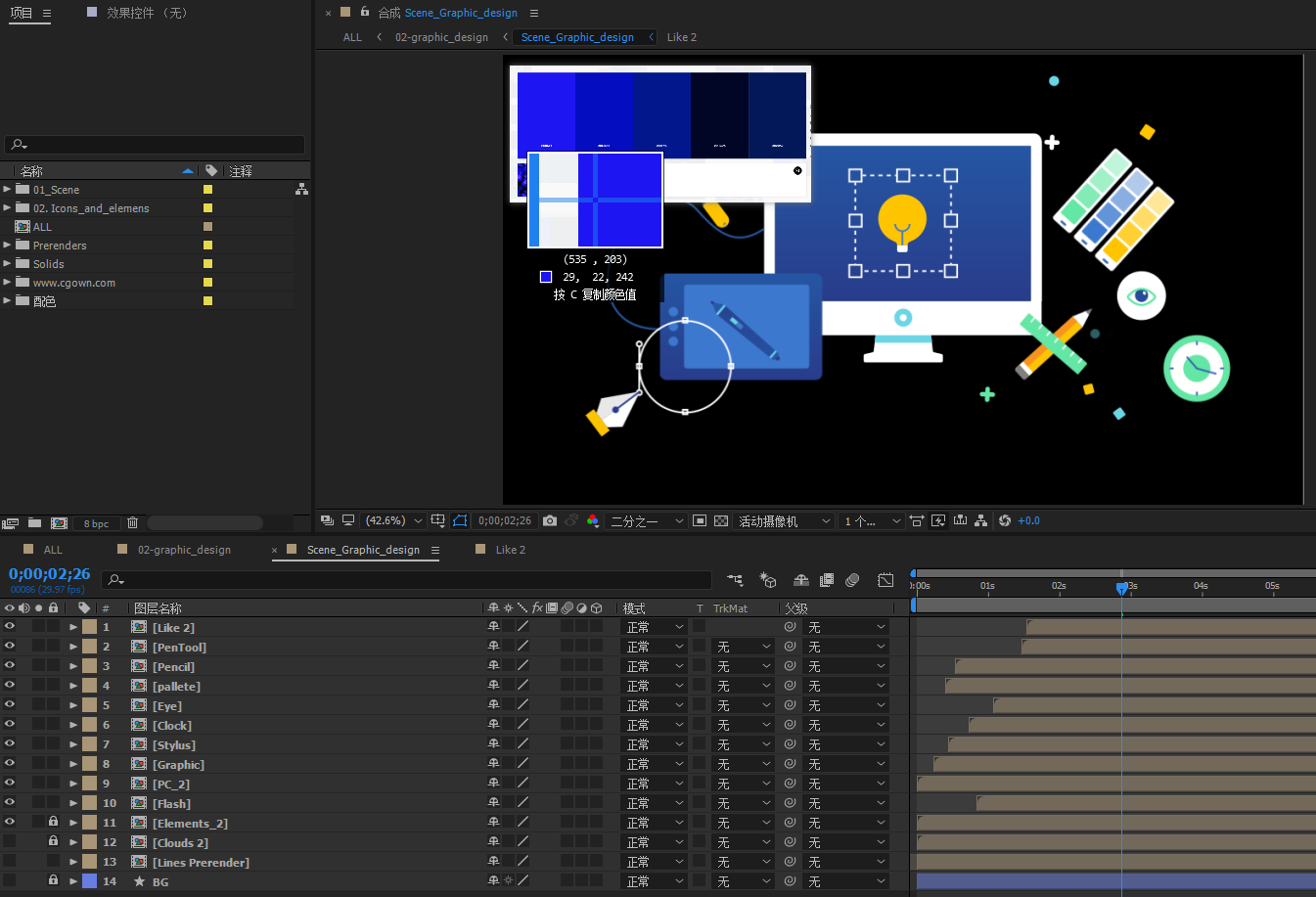Reset exposure with the aperture icon
The height and width of the screenshot is (897, 1316).
pyautogui.click(x=1005, y=521)
